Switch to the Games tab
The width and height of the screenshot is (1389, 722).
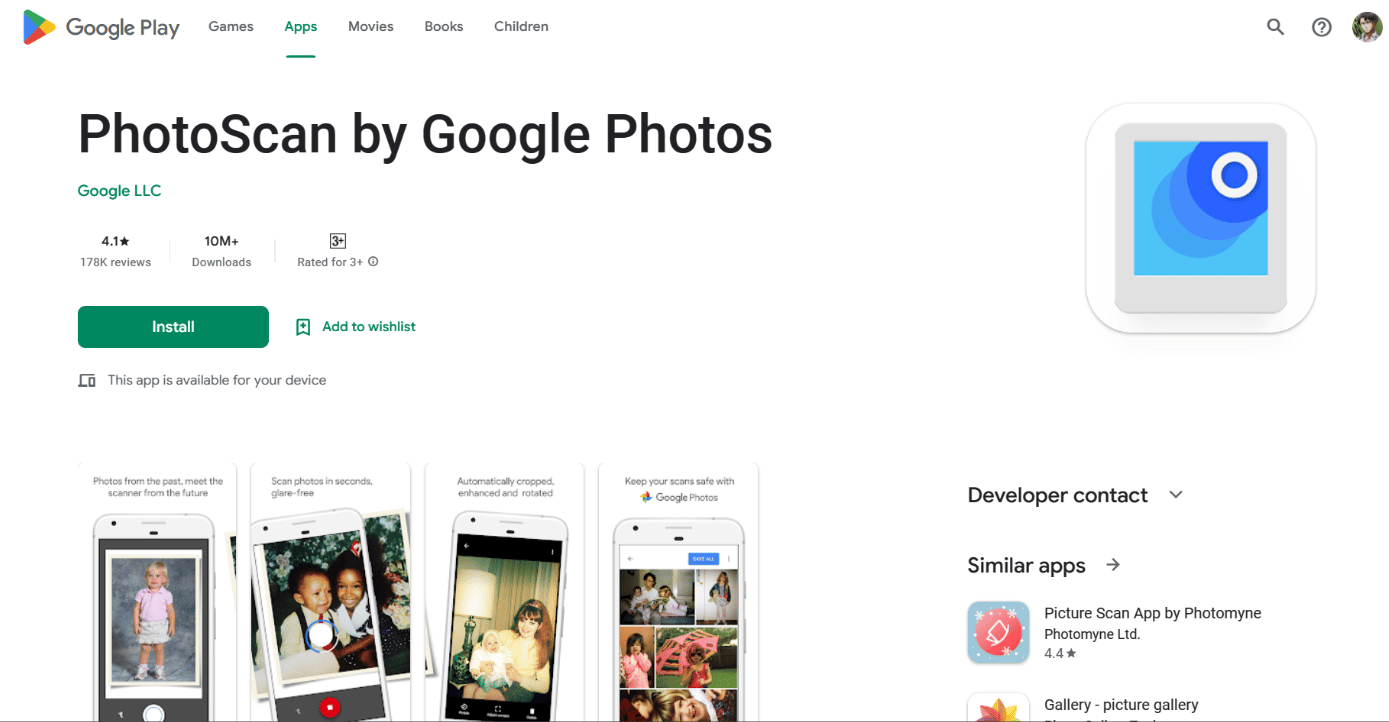(x=231, y=27)
